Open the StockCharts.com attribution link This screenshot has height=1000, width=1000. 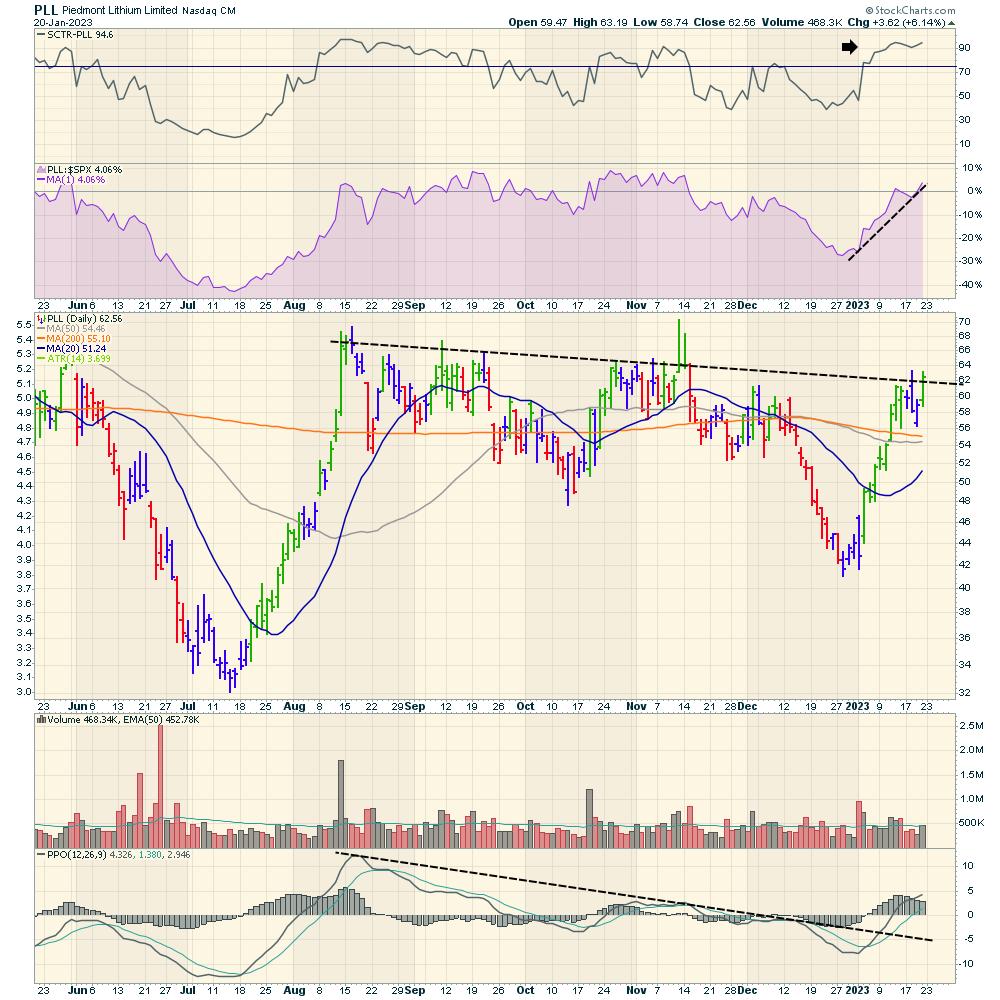point(910,10)
